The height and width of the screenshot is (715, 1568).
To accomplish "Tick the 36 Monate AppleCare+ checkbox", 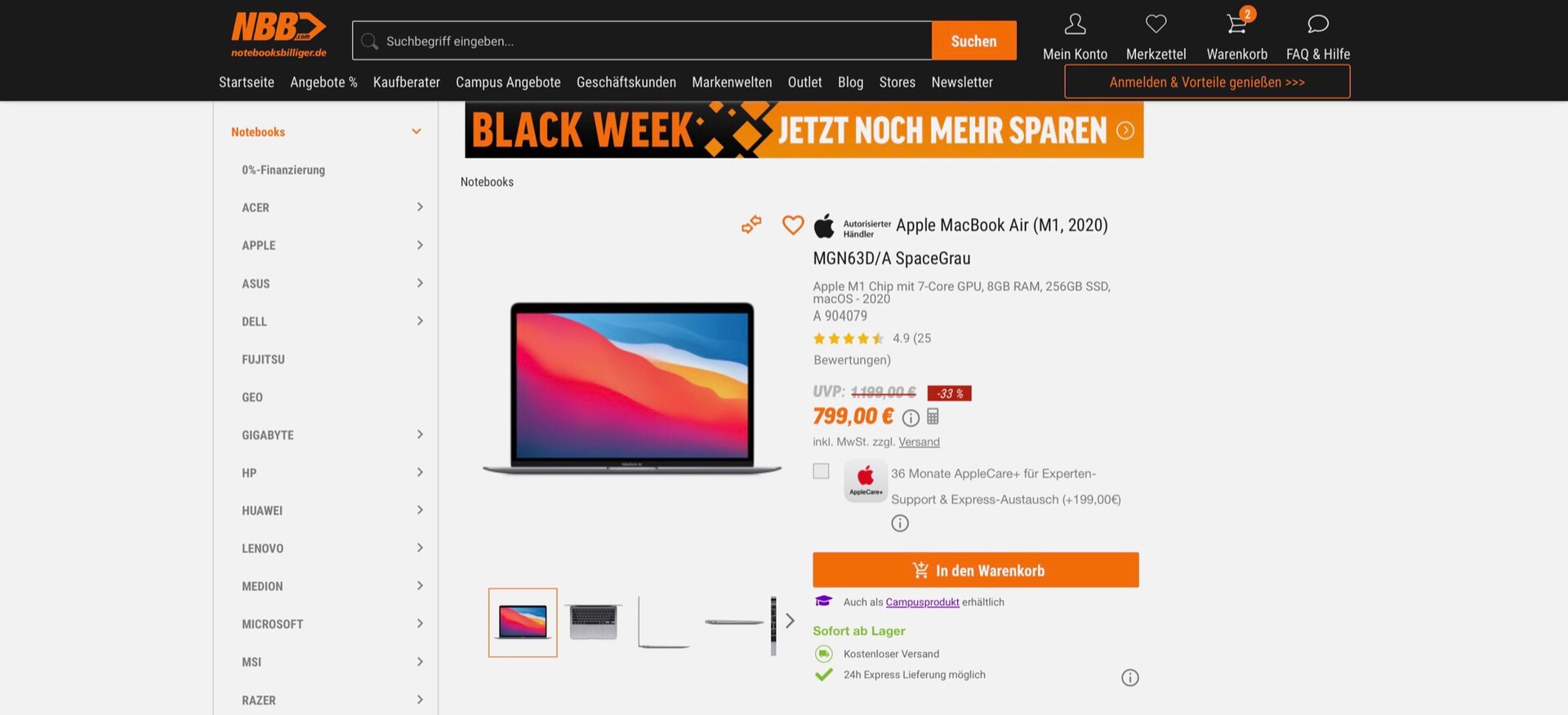I will tap(821, 471).
